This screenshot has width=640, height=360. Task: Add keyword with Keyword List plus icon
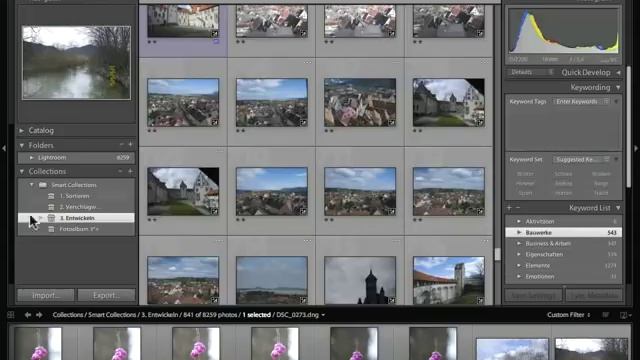pyautogui.click(x=509, y=208)
